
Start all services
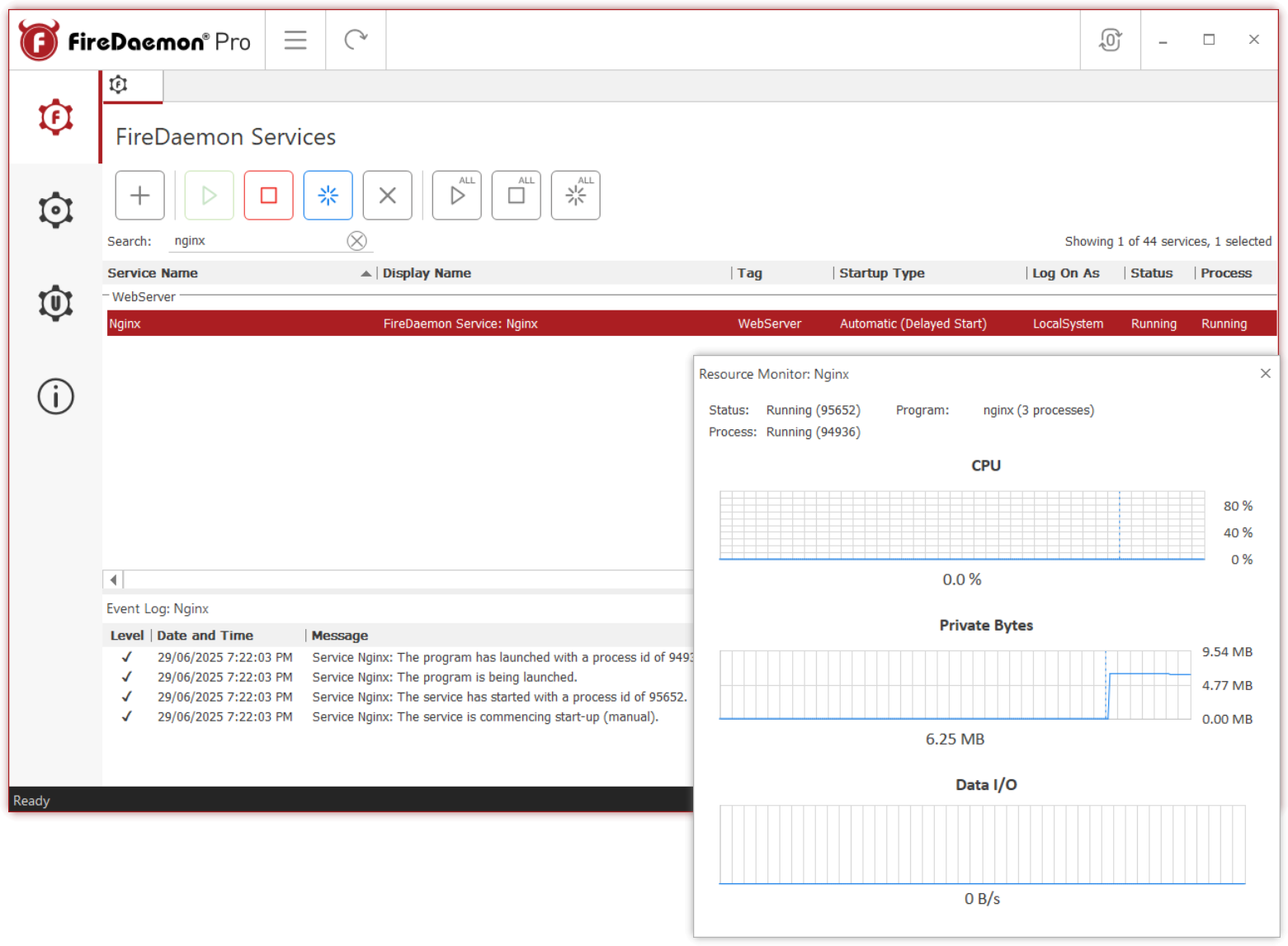457,196
